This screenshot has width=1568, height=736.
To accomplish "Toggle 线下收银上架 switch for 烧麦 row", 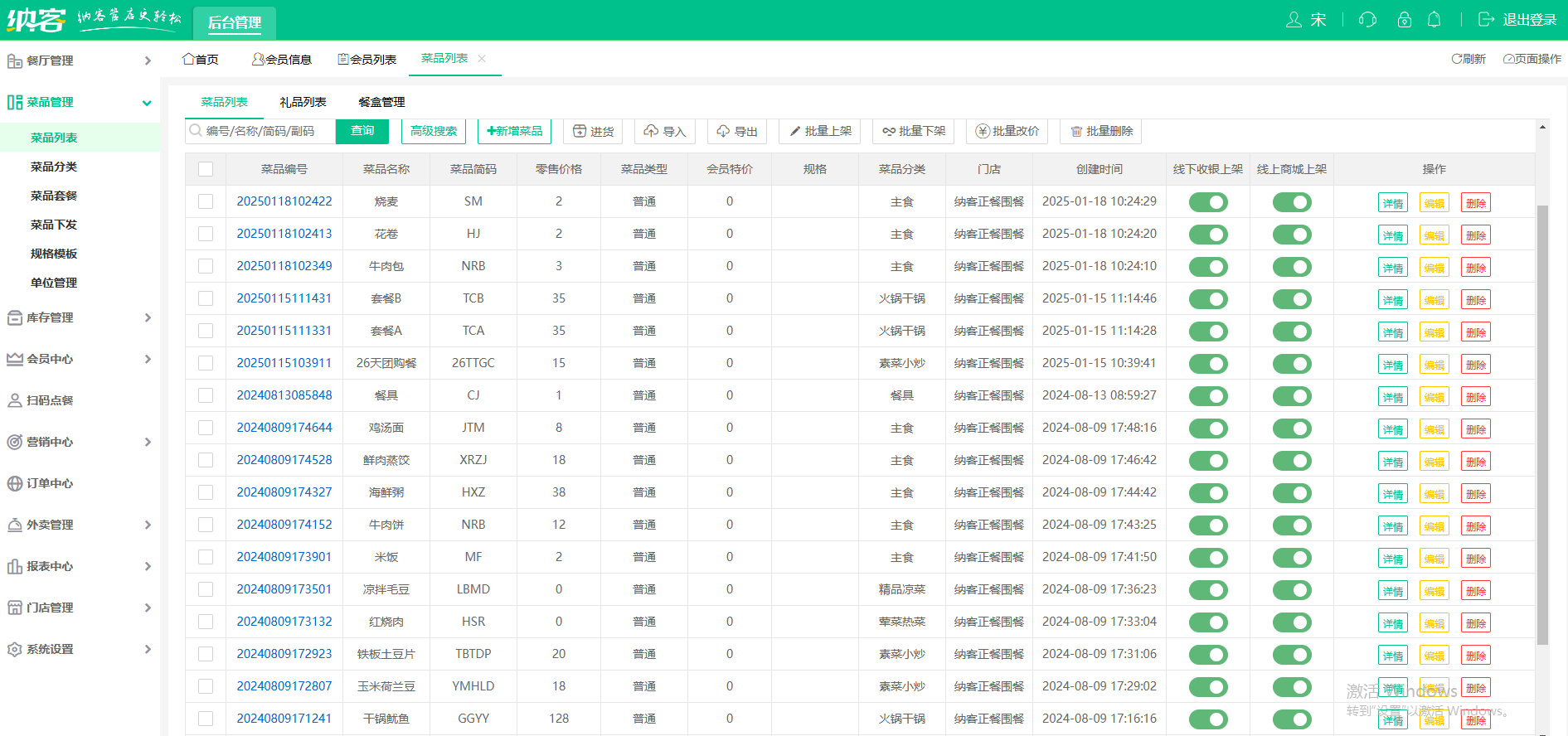I will (x=1207, y=202).
